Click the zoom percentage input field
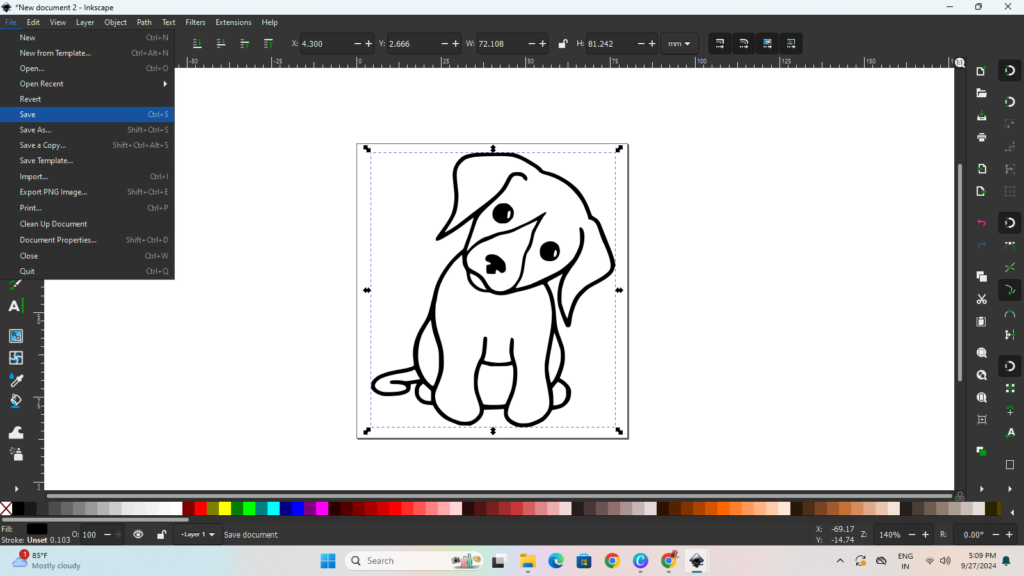This screenshot has height=576, width=1024. click(888, 535)
